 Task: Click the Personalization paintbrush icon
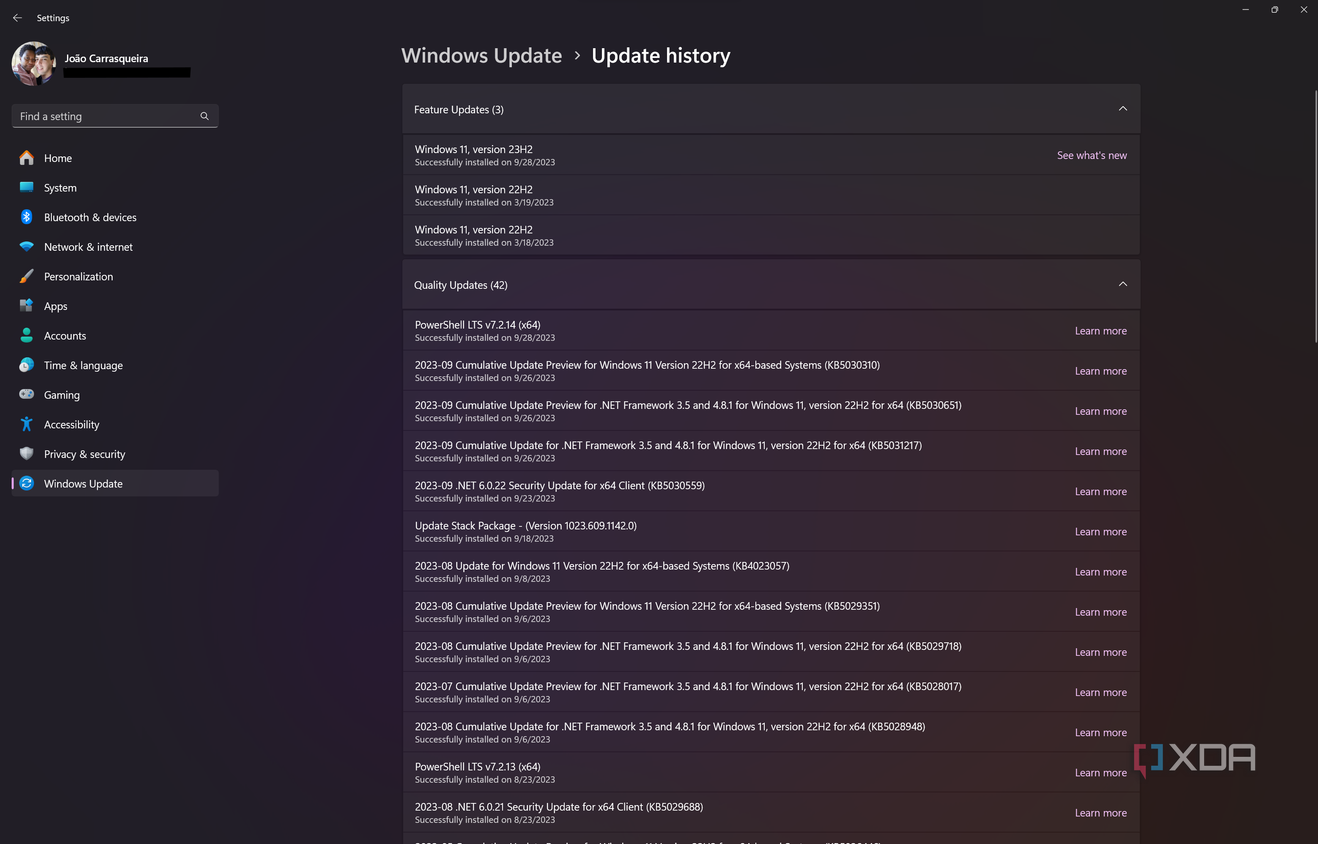[27, 276]
